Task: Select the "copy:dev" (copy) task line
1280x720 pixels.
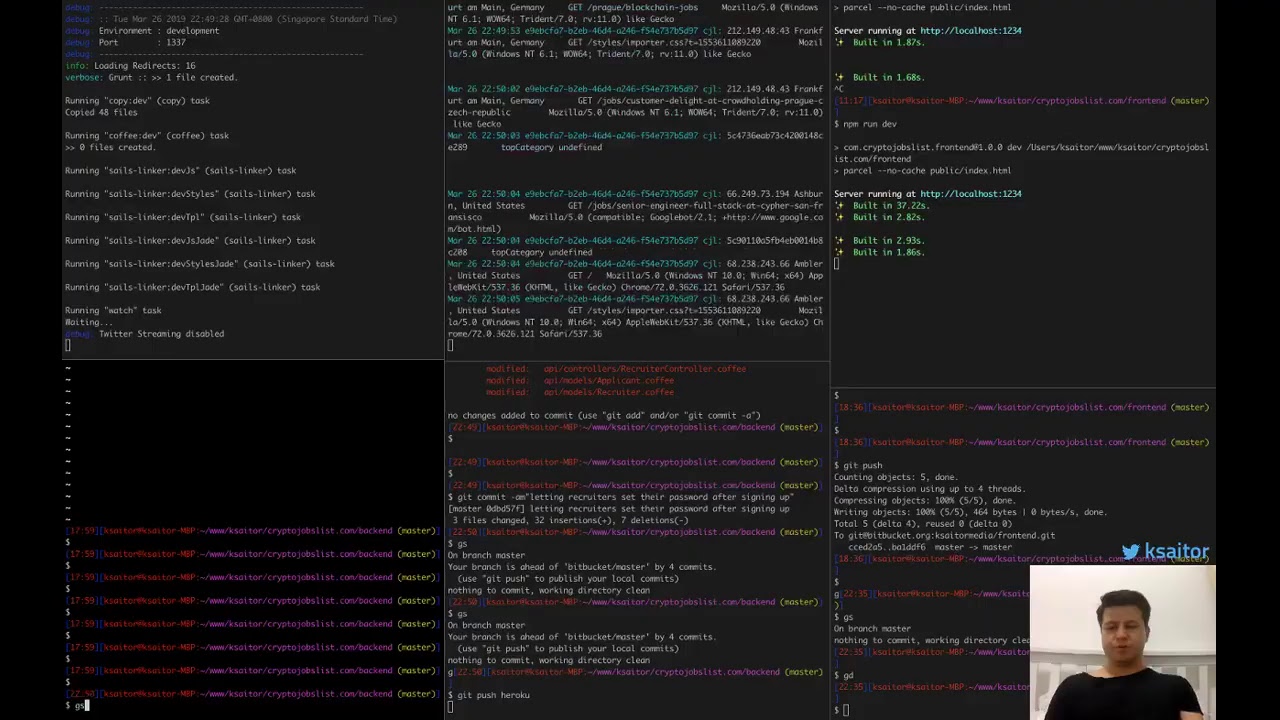Action: [137, 101]
